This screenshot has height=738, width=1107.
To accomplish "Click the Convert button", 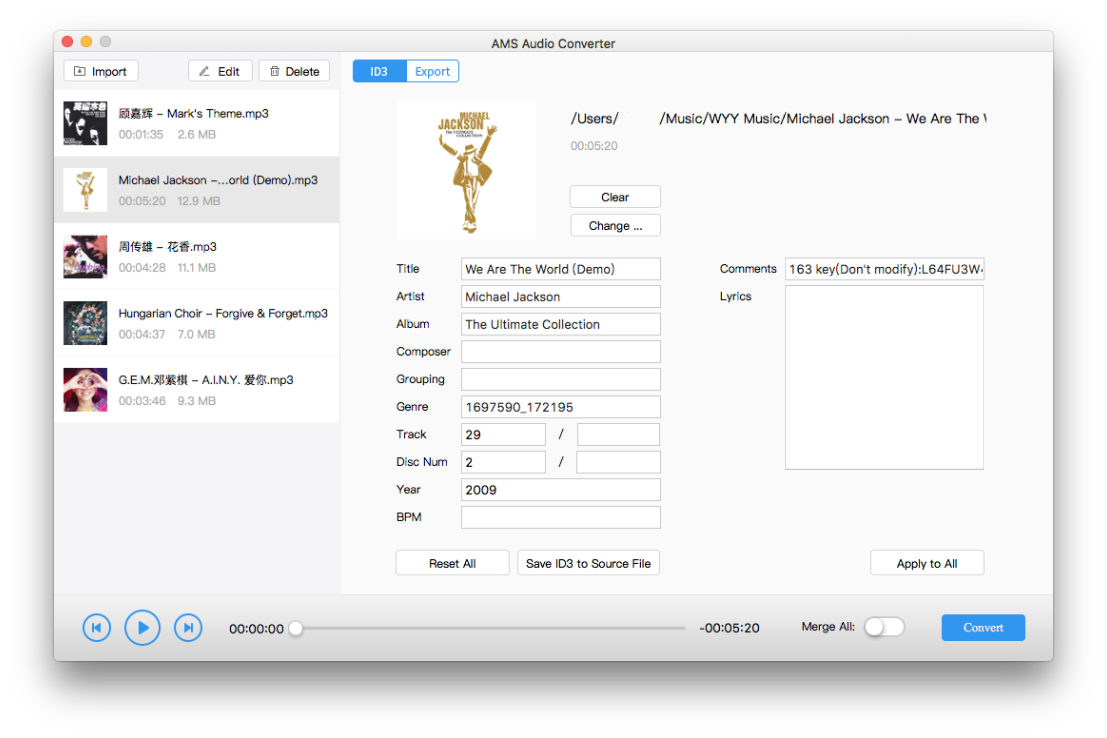I will (983, 628).
